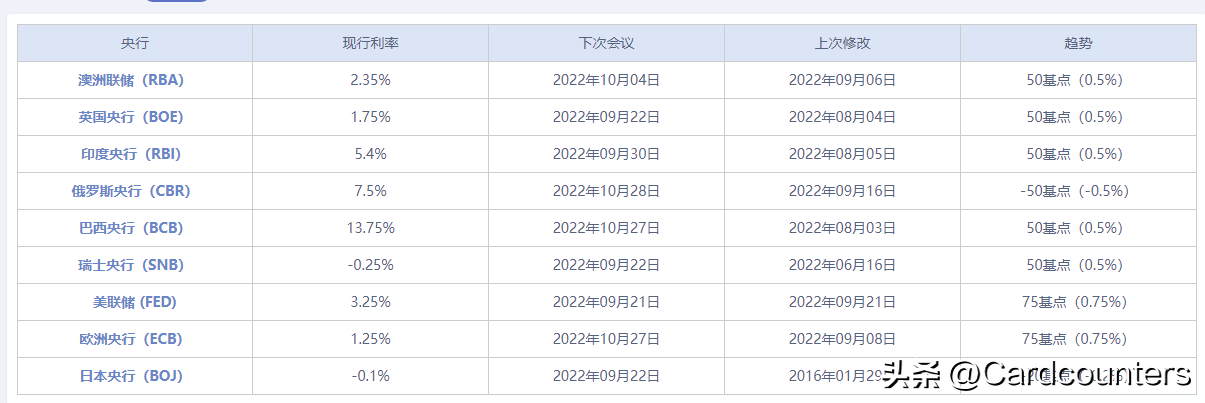Viewport: 1205px width, 403px height.
Task: Click the 下次会议 column header
Action: (x=607, y=44)
